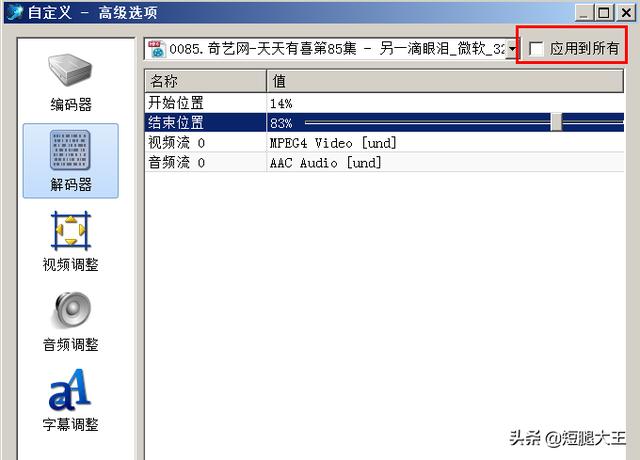Image resolution: width=640 pixels, height=460 pixels.
Task: Select the 开始位置 row
Action: pyautogui.click(x=384, y=103)
